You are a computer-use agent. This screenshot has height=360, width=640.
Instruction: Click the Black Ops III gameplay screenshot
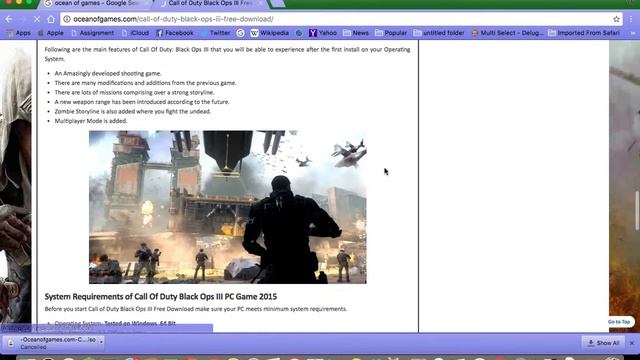(228, 207)
